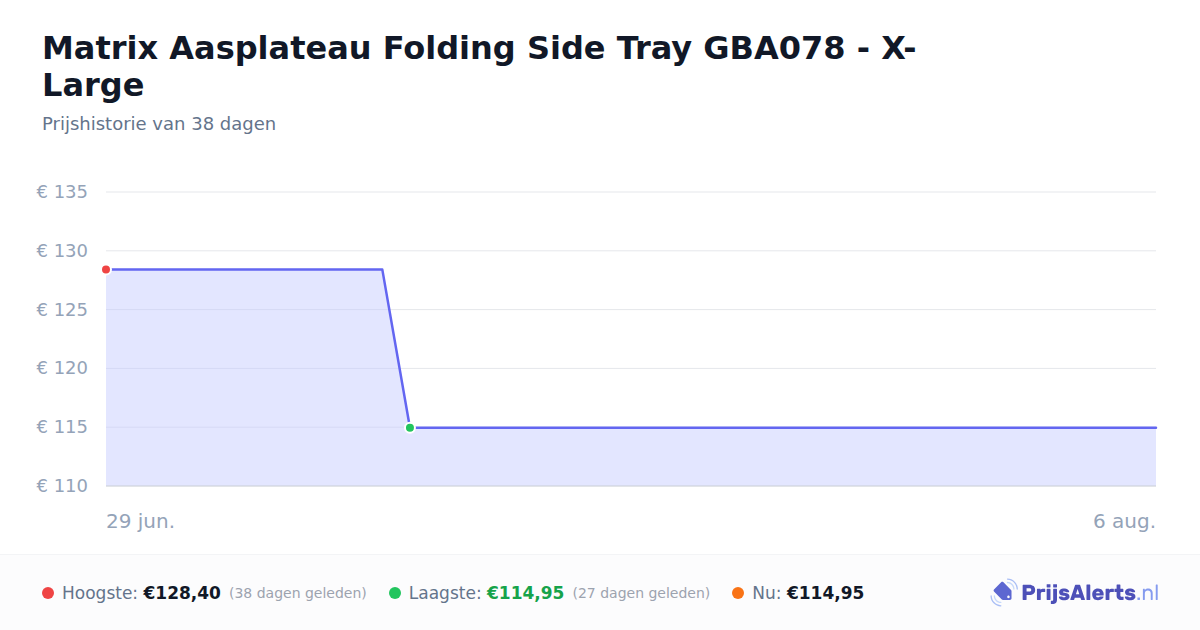Open the PrijsAlerts.nl brand link
This screenshot has height=630, width=1200.
pos(1075,593)
